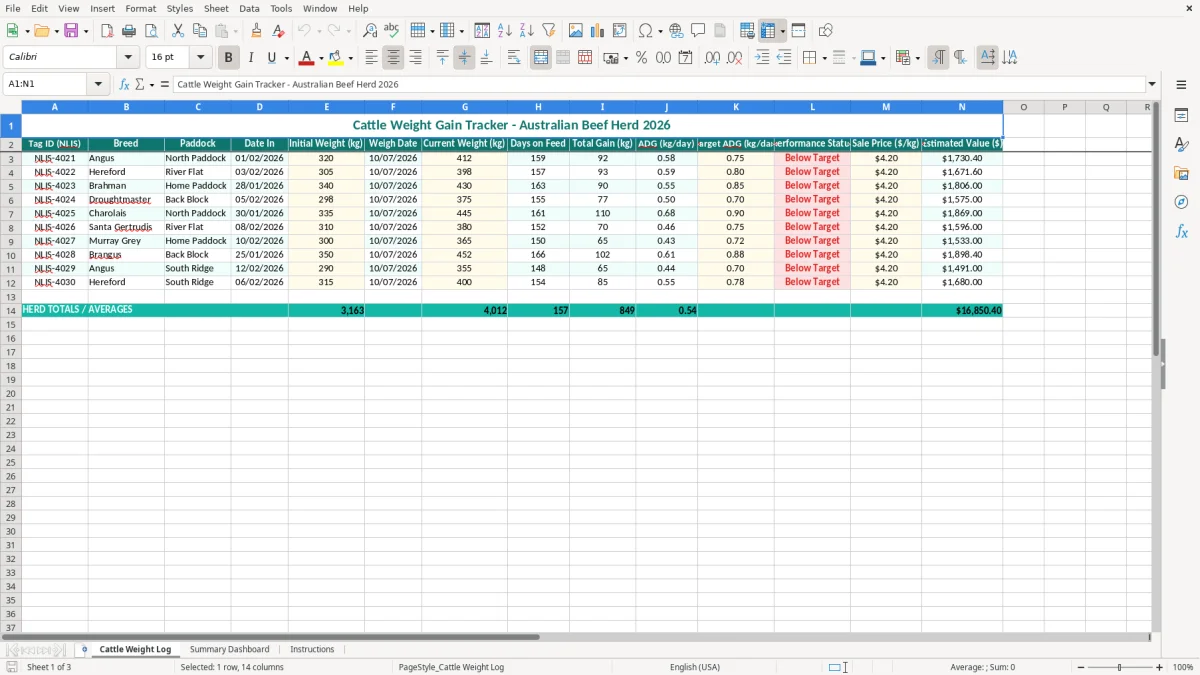The height and width of the screenshot is (675, 1200).
Task: Click in the formula input line
Action: tap(658, 84)
